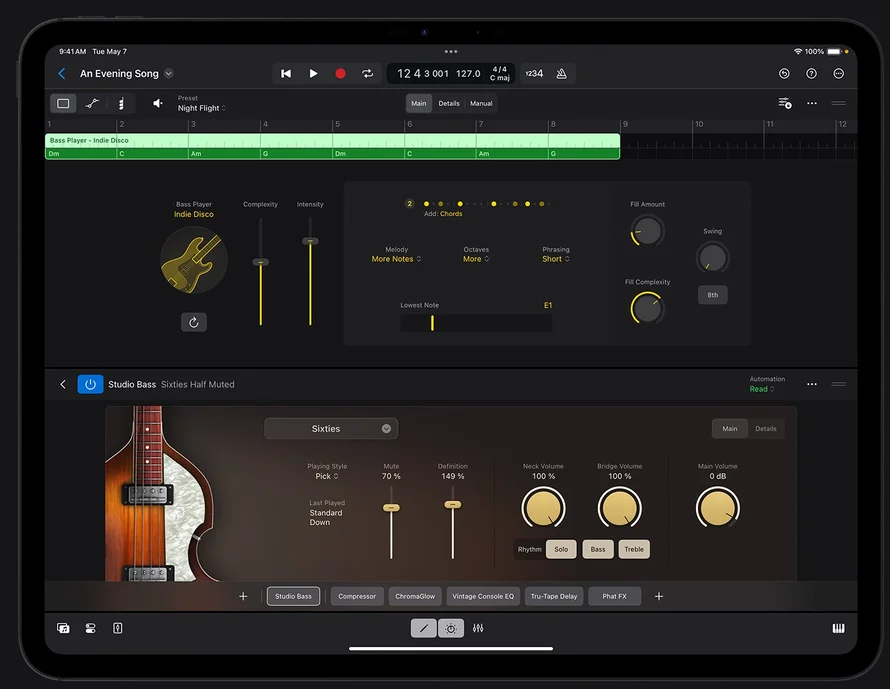Select the Vintage Console EQ plug-in
The width and height of the screenshot is (890, 689).
point(483,596)
